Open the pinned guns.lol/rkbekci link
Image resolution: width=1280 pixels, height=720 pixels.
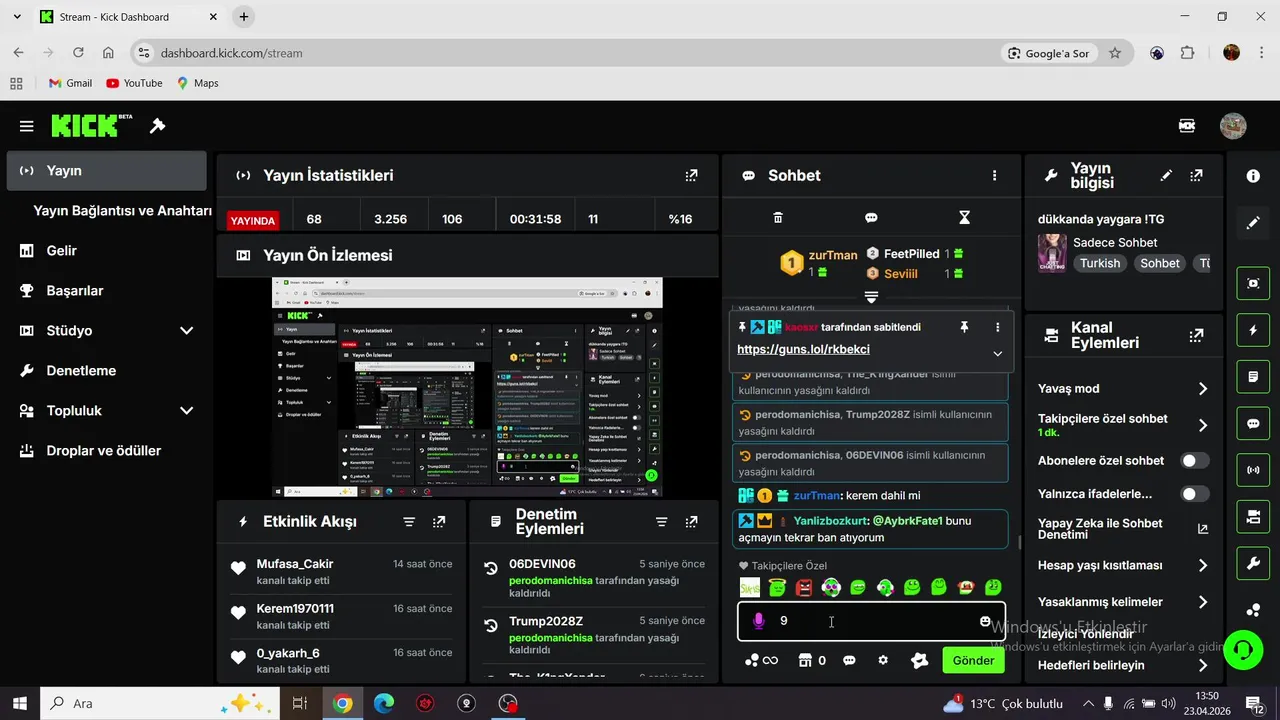tap(803, 350)
